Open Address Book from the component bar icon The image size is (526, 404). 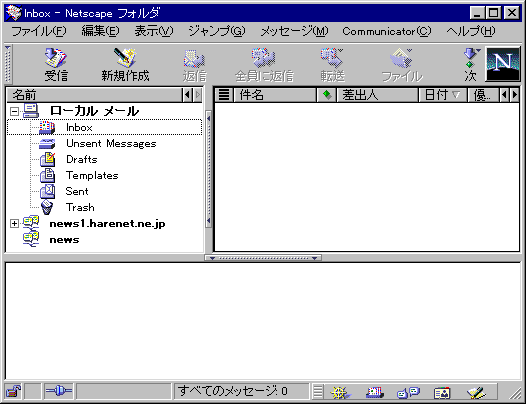[442, 392]
